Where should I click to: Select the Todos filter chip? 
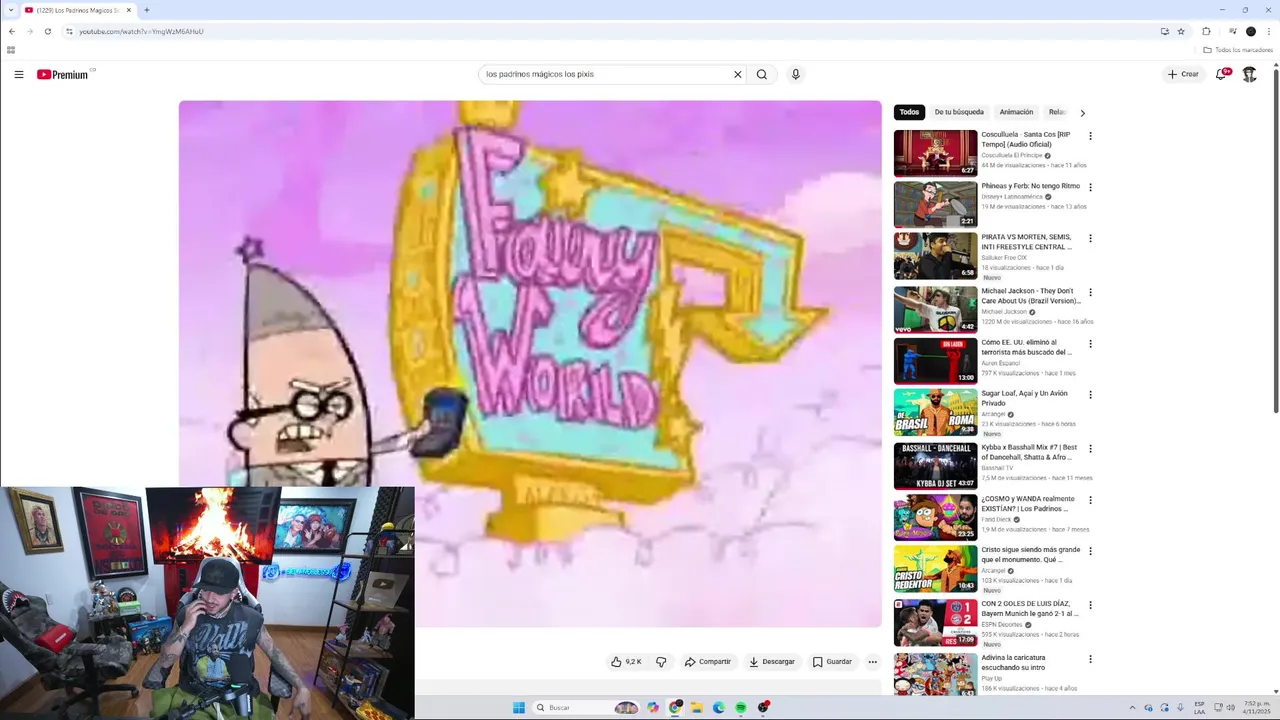(x=908, y=112)
